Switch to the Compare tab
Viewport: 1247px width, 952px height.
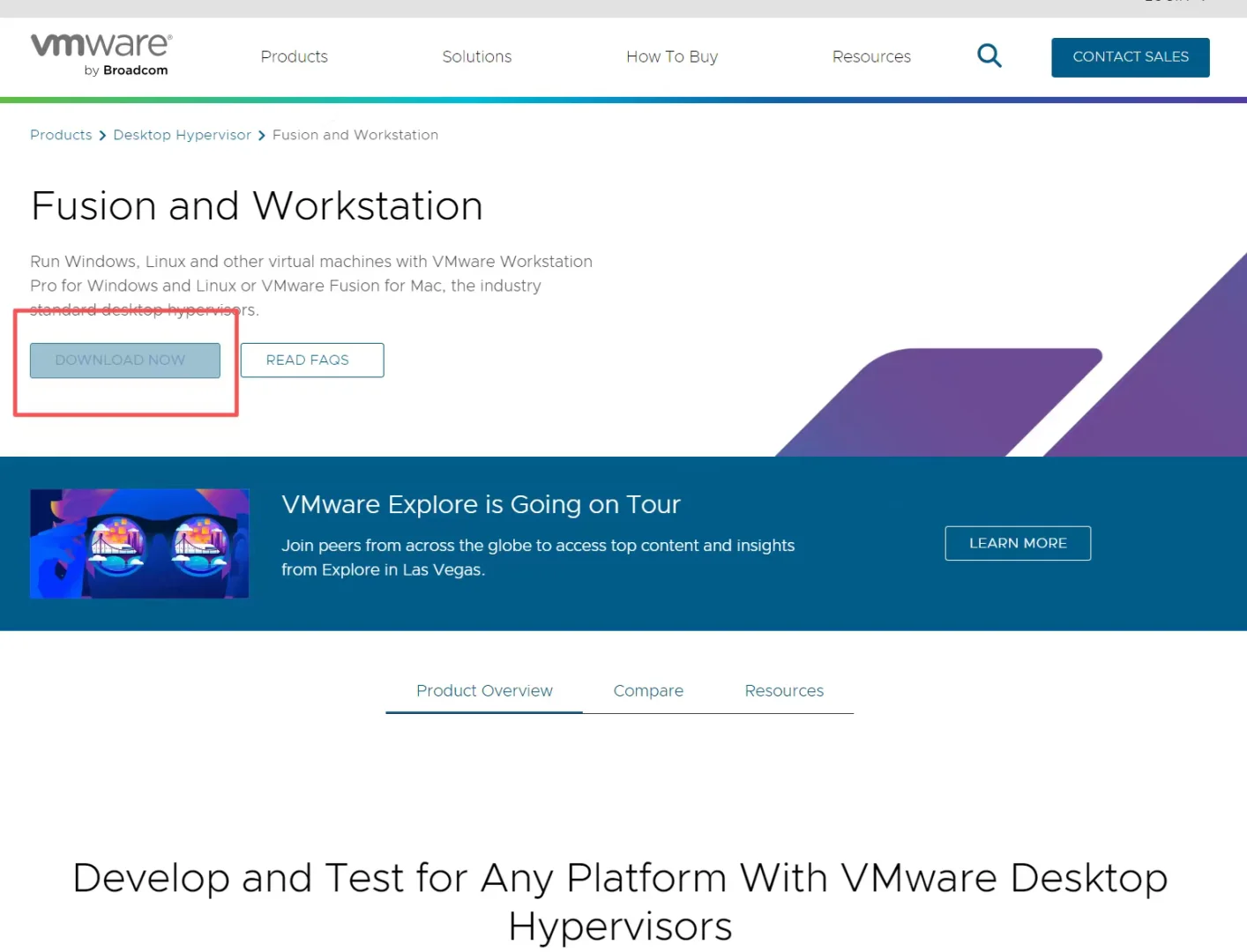648,690
